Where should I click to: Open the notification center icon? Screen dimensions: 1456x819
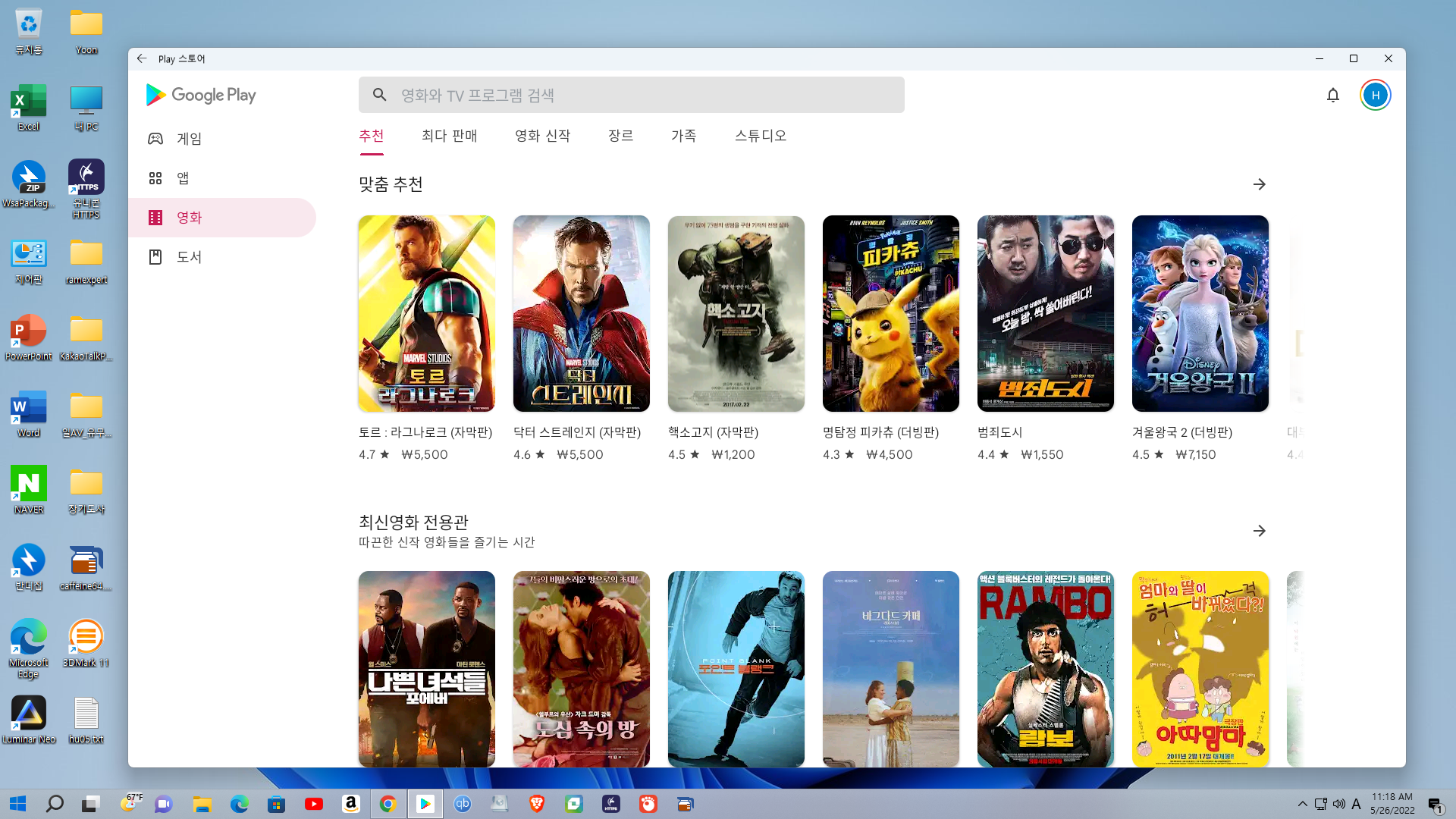pyautogui.click(x=1436, y=805)
